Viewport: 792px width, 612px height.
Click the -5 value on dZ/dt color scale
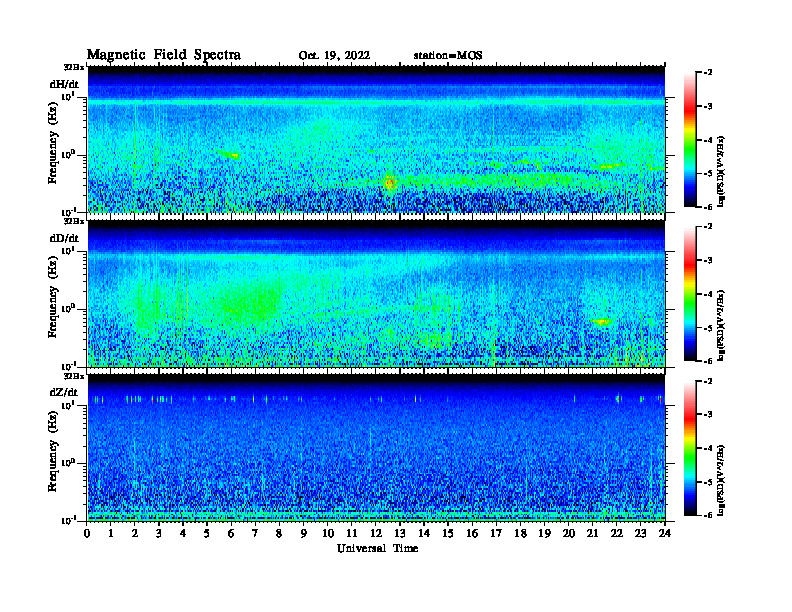[x=708, y=481]
